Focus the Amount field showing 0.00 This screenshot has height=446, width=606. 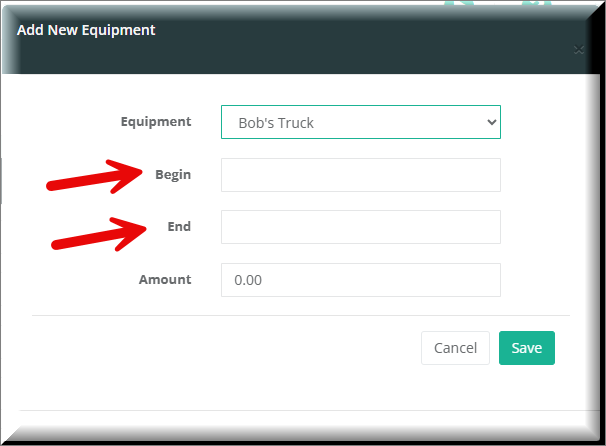point(361,280)
